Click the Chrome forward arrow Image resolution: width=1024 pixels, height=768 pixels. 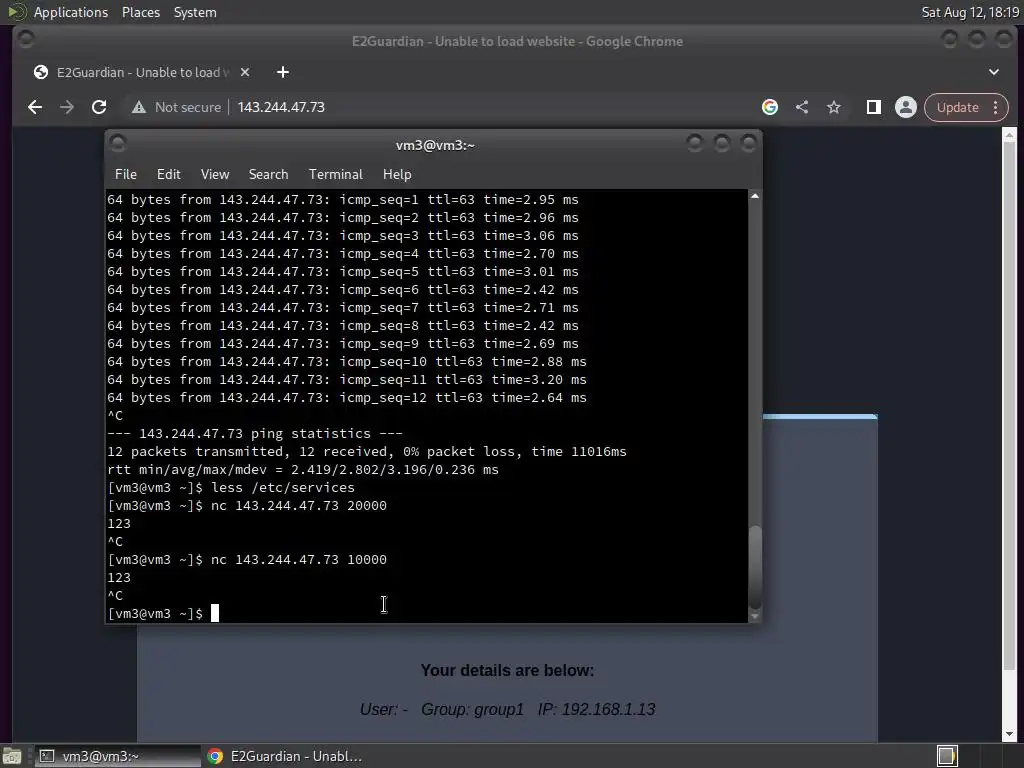(67, 107)
